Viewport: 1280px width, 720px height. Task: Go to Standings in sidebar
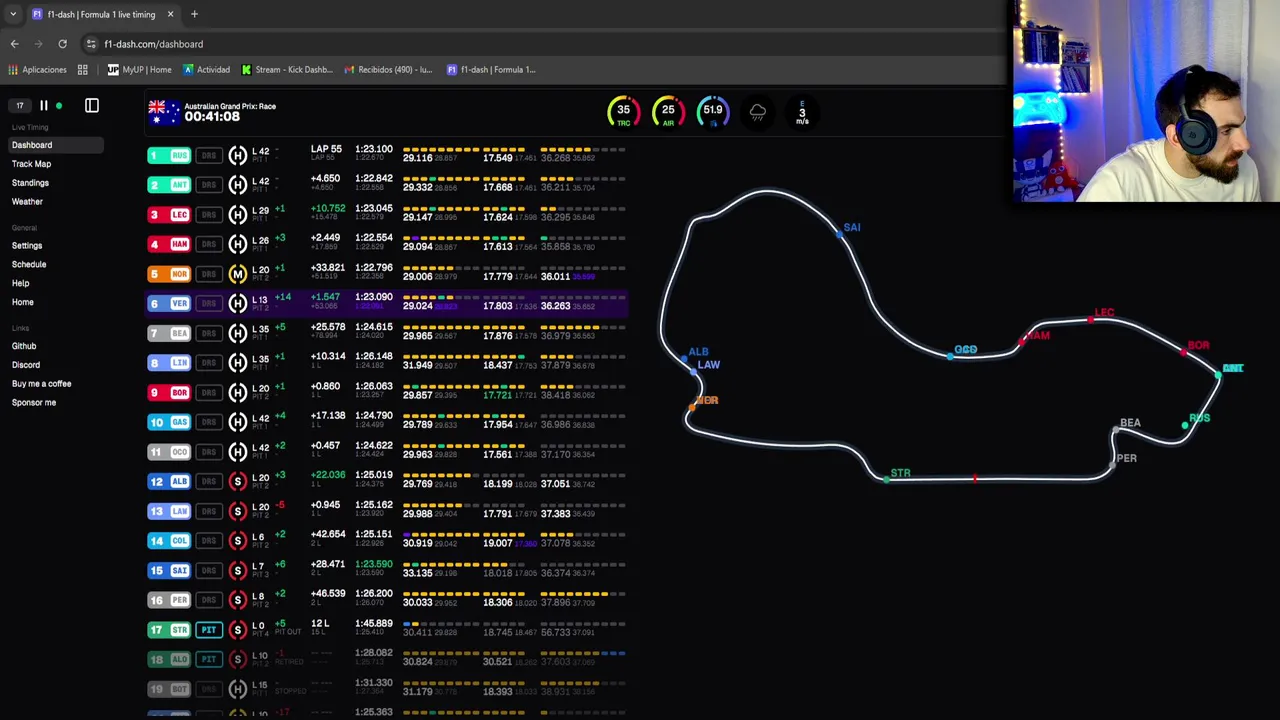click(30, 183)
